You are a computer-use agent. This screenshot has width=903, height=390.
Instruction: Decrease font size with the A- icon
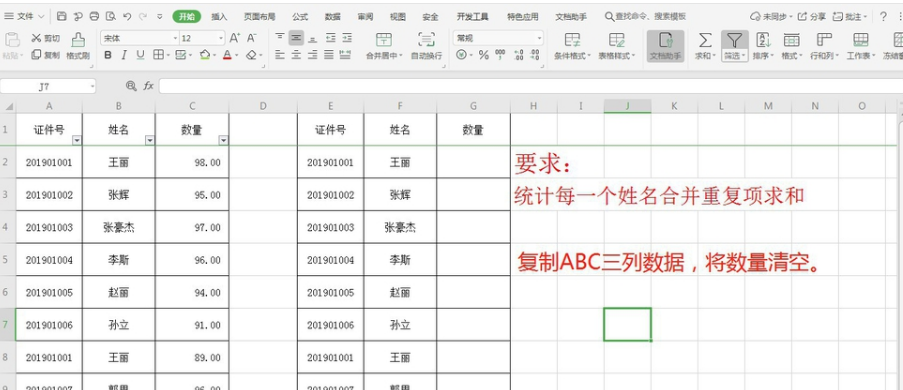pos(252,38)
